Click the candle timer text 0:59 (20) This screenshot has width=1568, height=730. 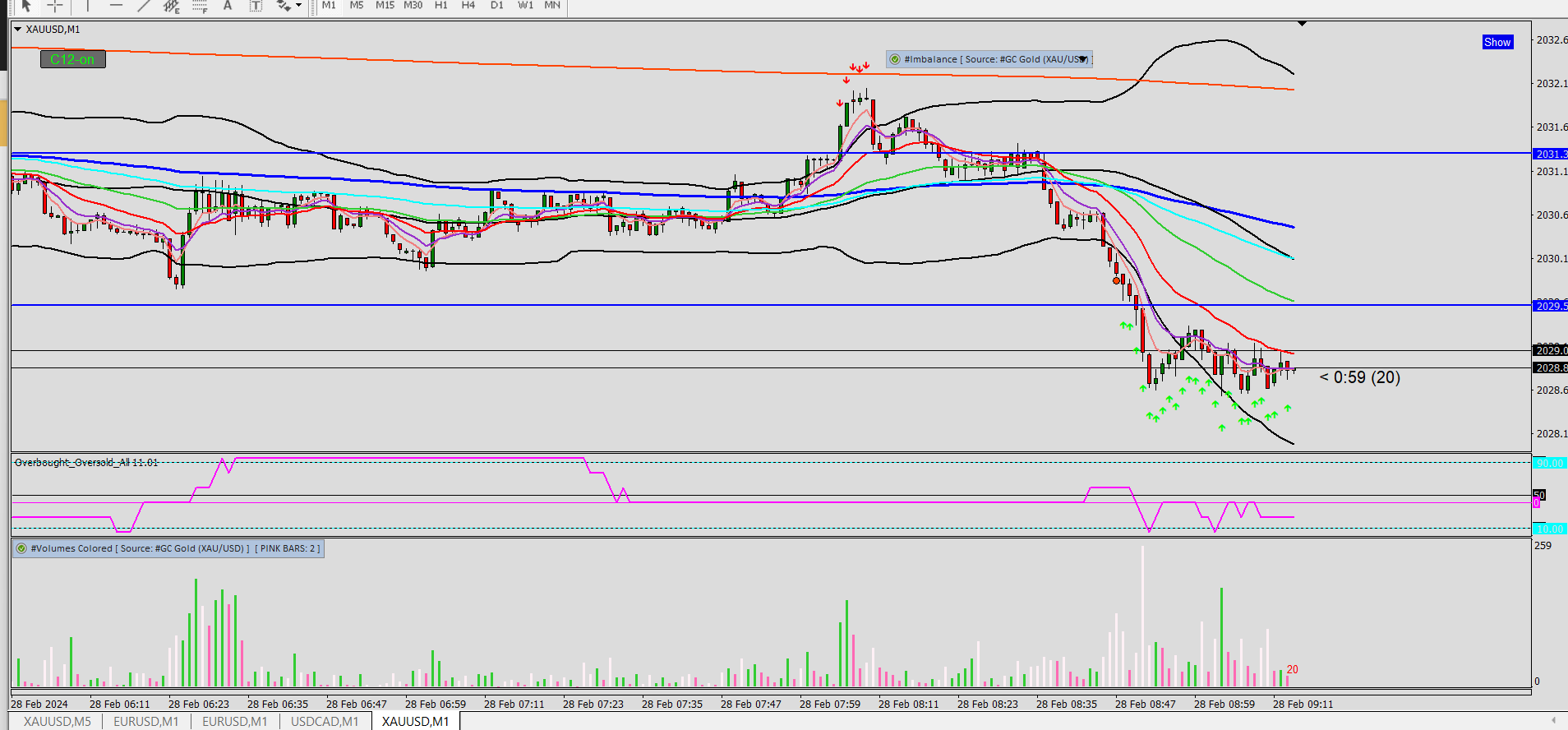pyautogui.click(x=1360, y=377)
